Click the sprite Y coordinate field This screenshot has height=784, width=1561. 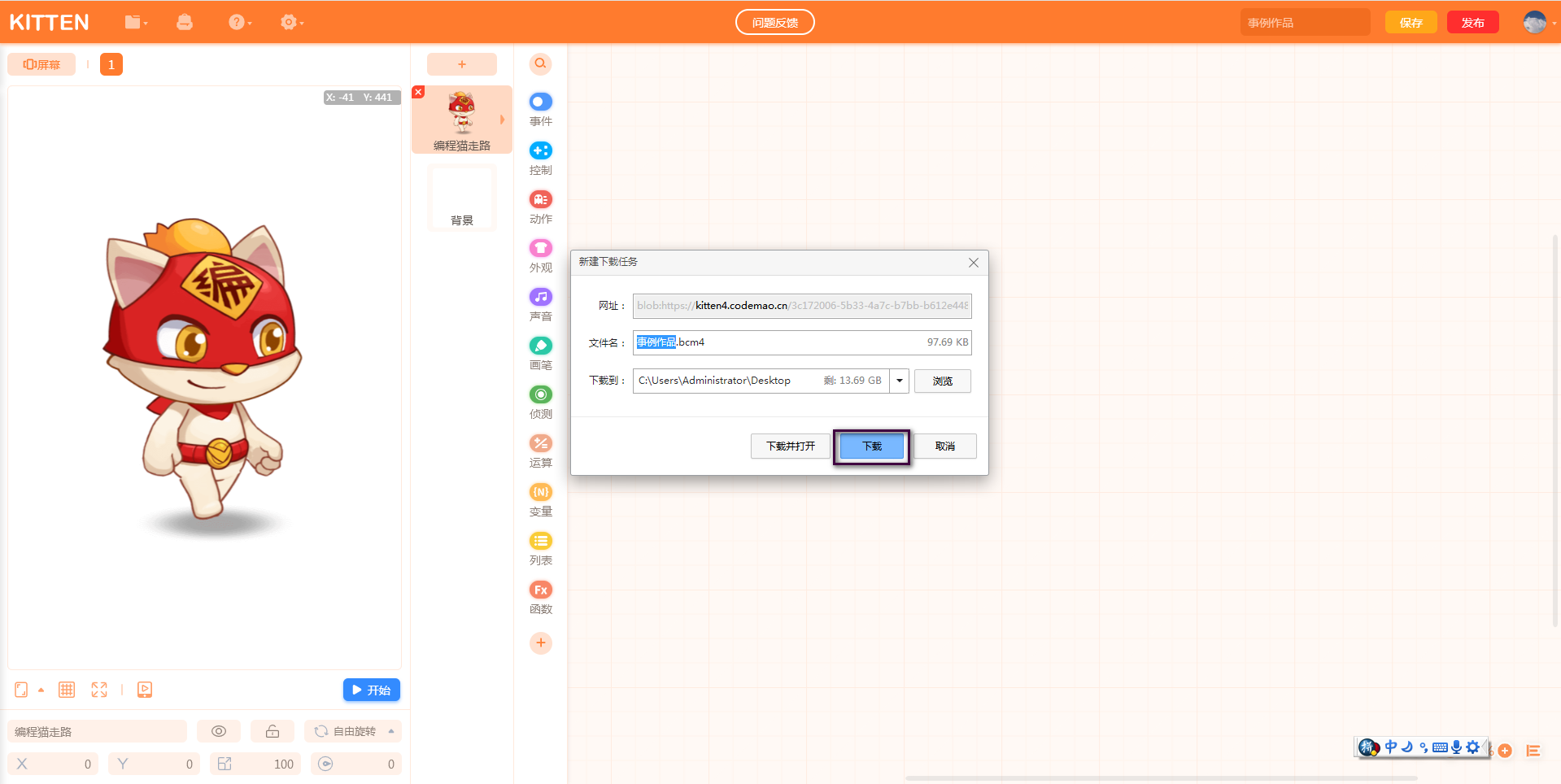(x=154, y=764)
